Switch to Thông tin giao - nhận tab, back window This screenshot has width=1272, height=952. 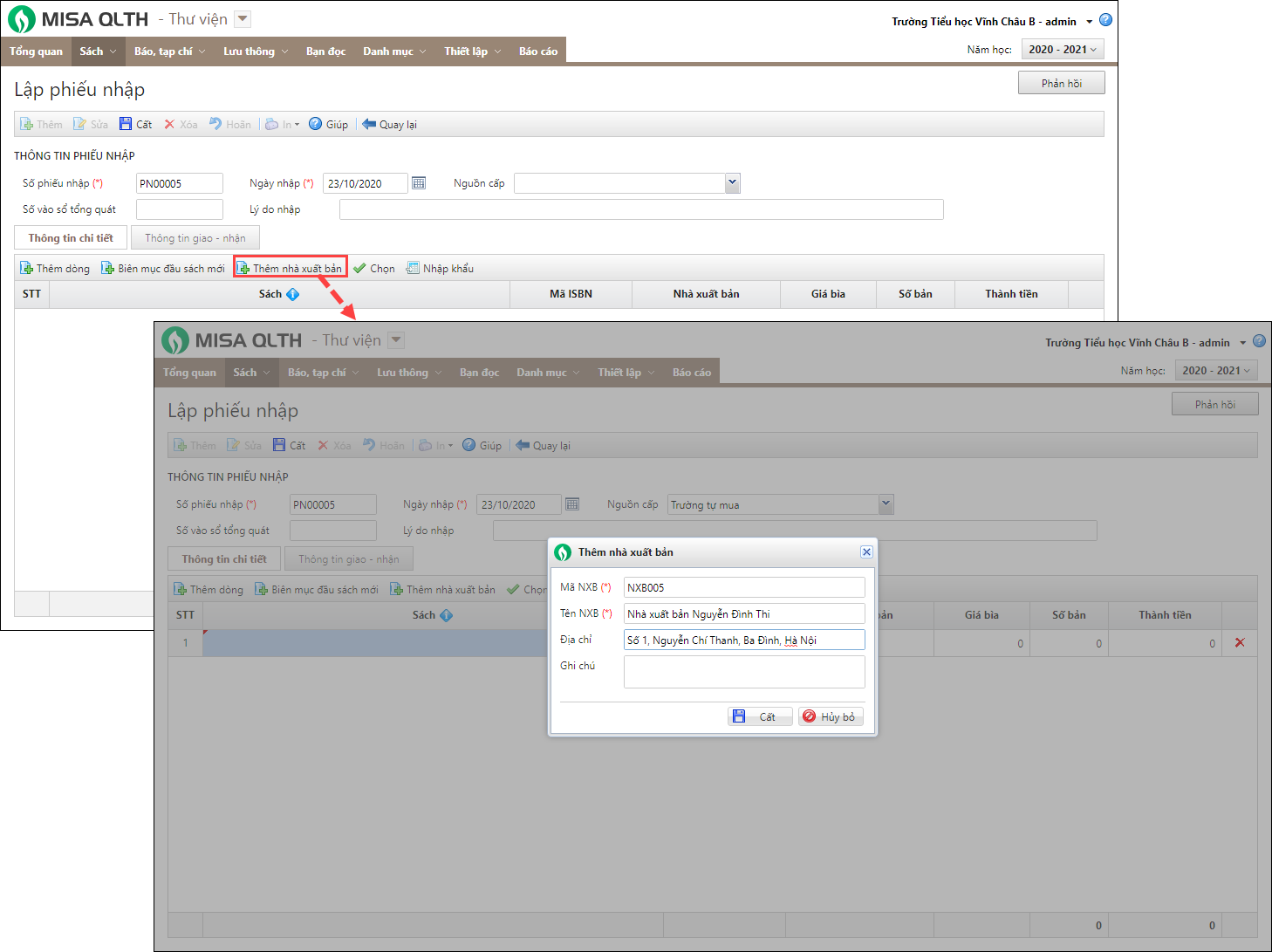point(195,238)
